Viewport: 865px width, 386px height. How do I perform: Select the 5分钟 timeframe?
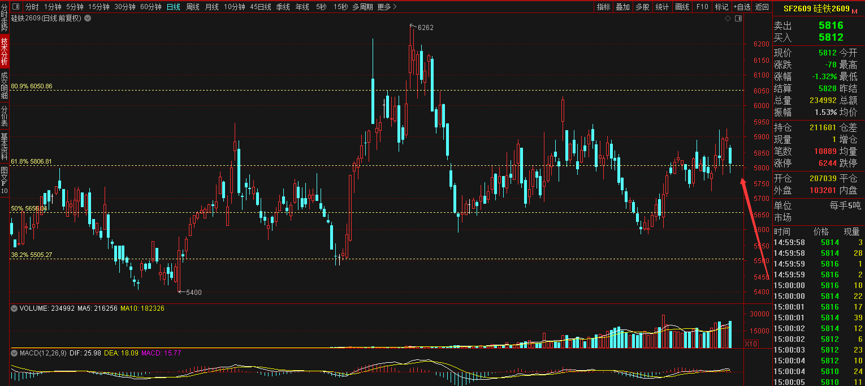point(74,7)
